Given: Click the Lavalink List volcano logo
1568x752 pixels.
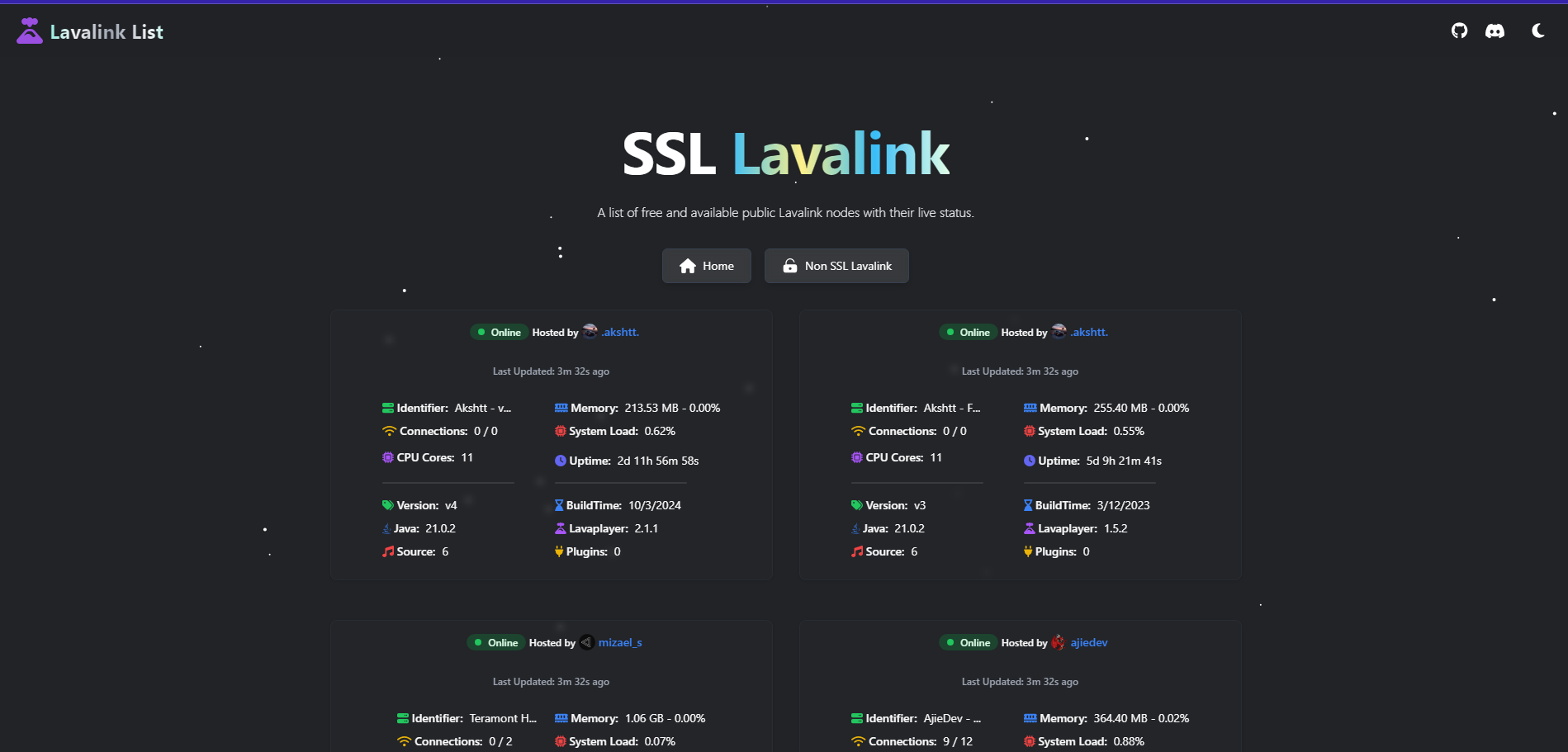Looking at the screenshot, I should 30,31.
